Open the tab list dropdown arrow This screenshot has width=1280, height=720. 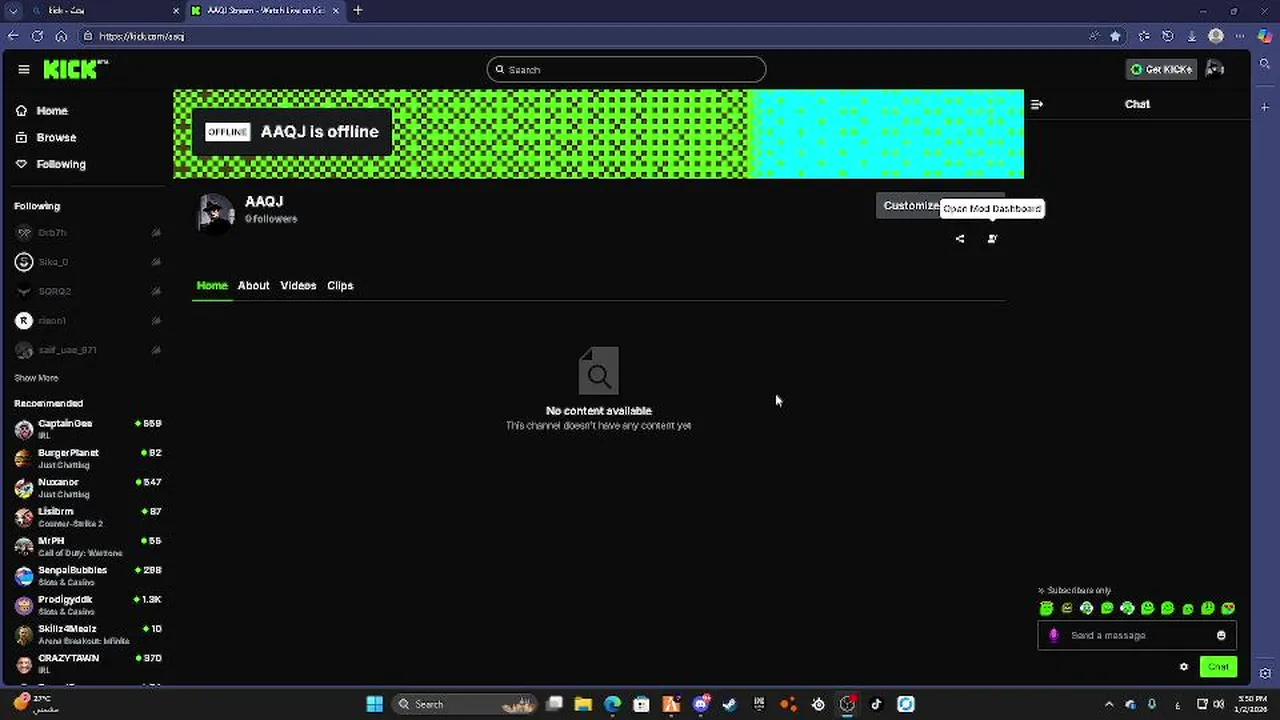click(x=13, y=10)
